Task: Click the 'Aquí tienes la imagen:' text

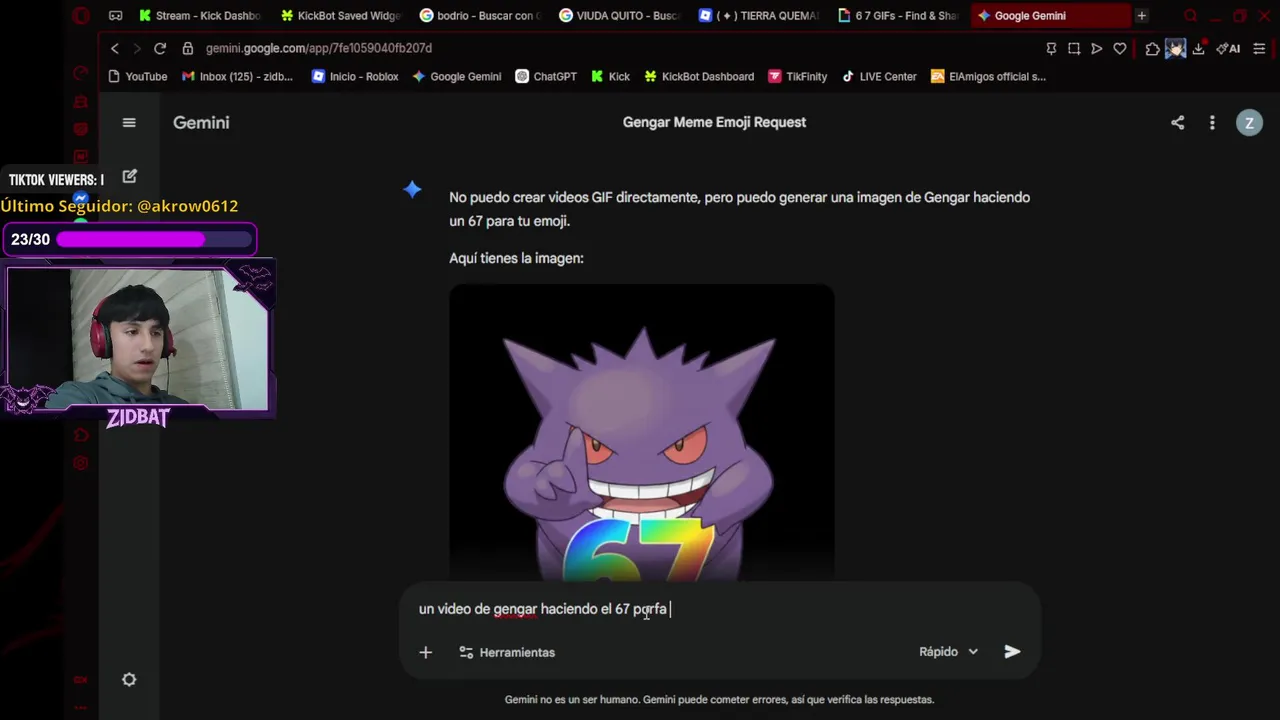Action: tap(516, 258)
